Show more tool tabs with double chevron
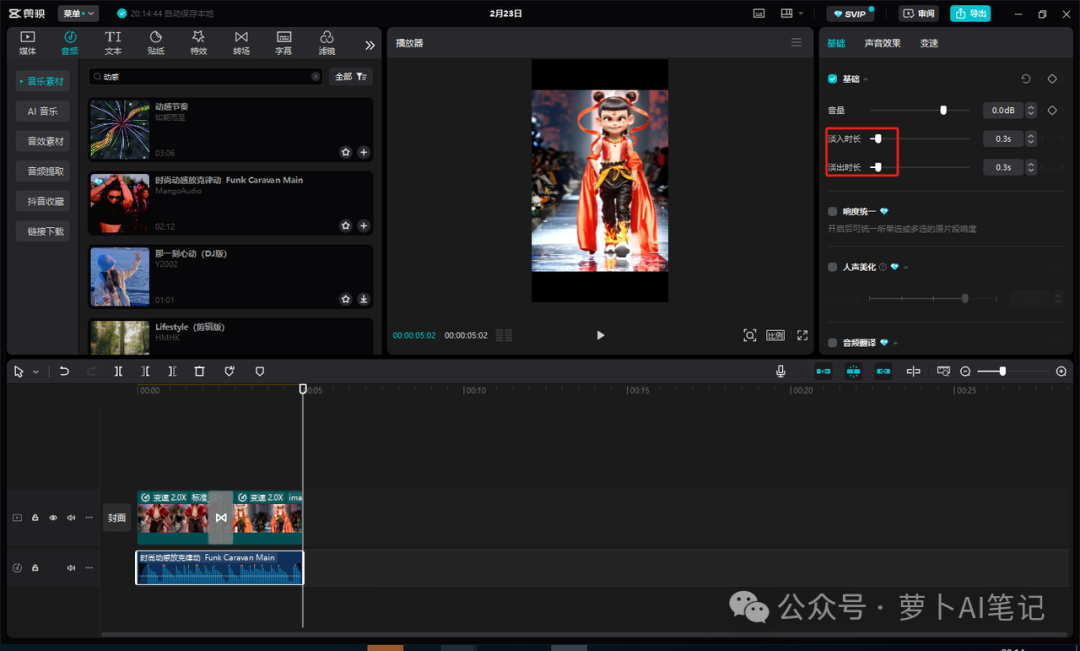 click(370, 45)
